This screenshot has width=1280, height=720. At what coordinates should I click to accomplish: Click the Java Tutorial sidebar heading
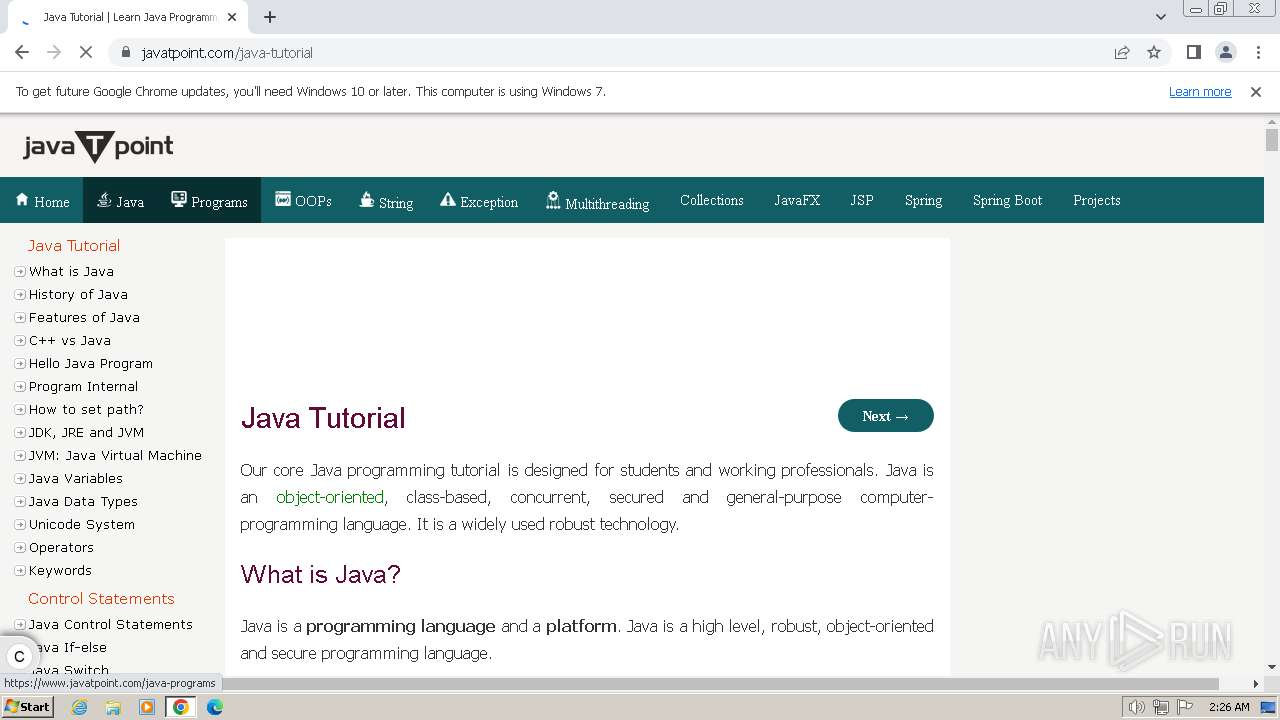point(74,245)
